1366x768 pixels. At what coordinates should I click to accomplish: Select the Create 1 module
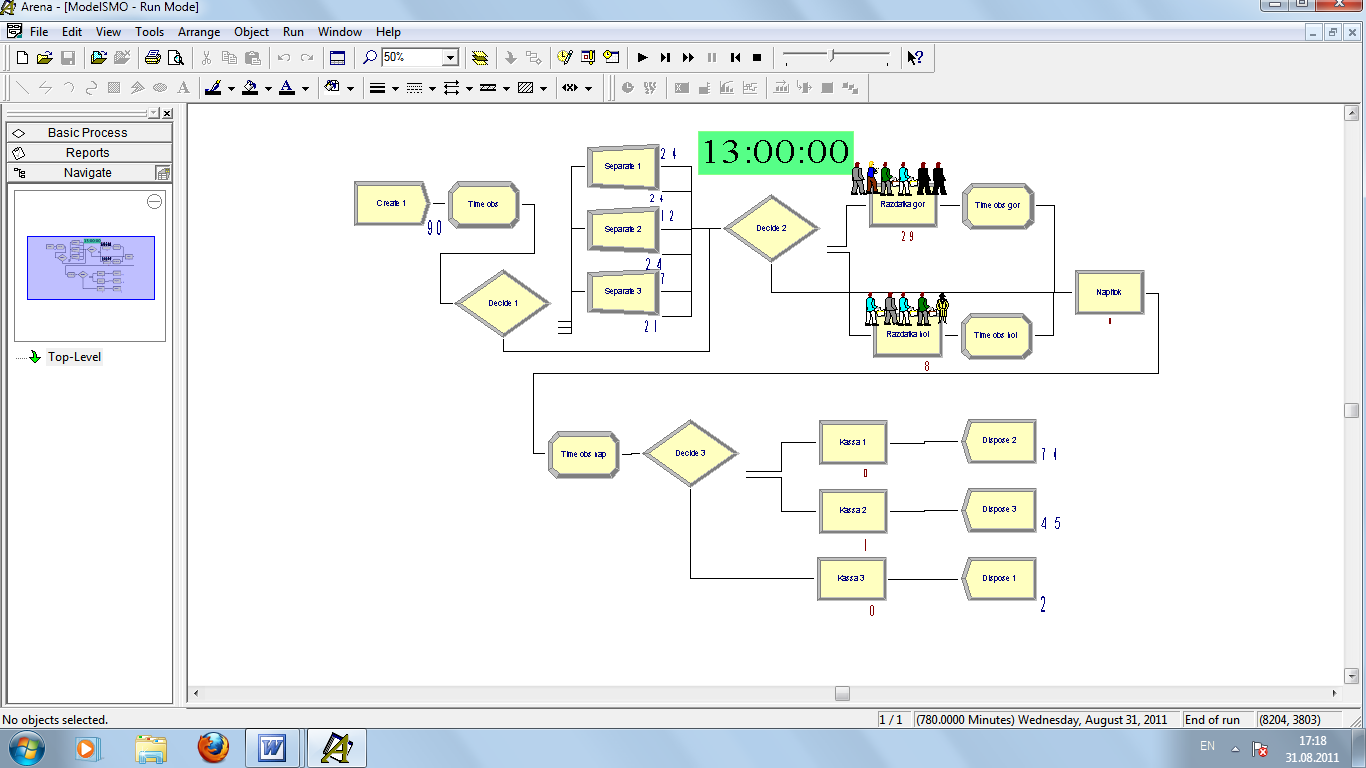391,203
